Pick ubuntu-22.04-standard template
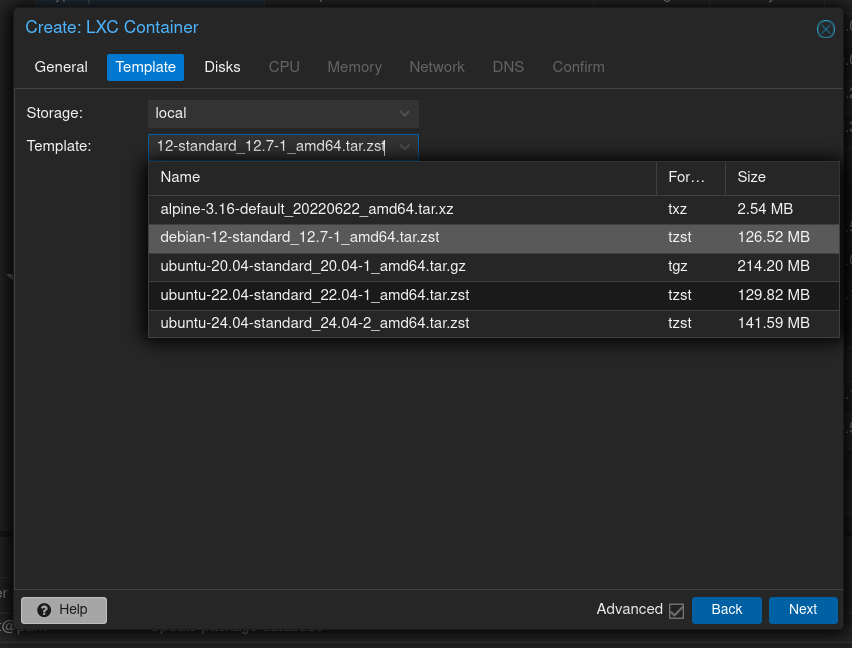852x648 pixels. point(314,295)
